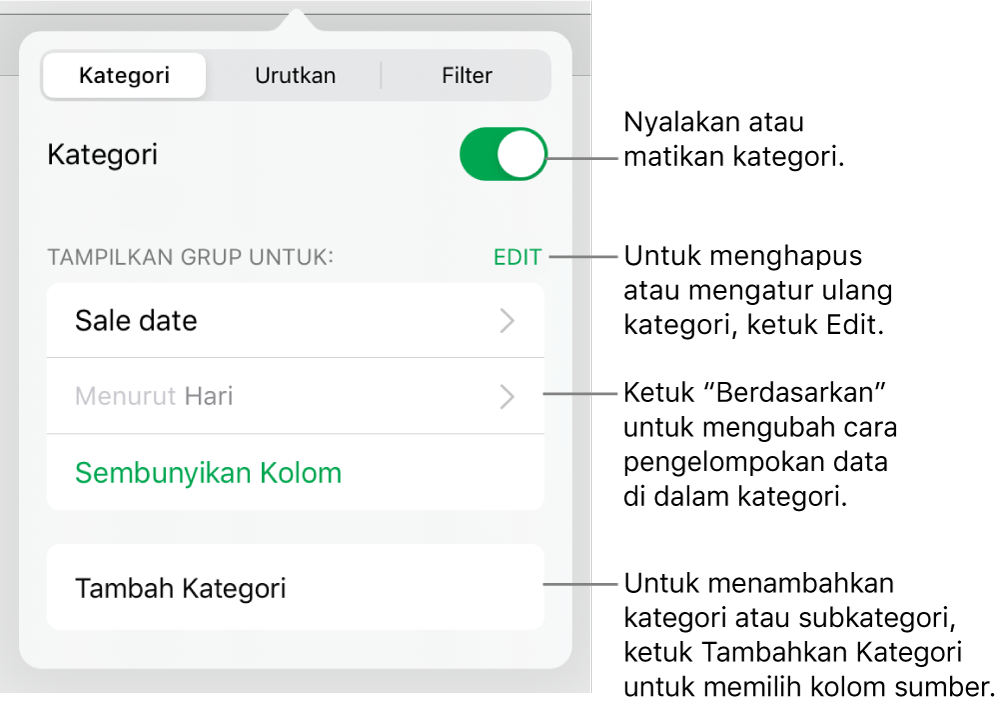Tap EDIT to manage category groups

[x=516, y=256]
